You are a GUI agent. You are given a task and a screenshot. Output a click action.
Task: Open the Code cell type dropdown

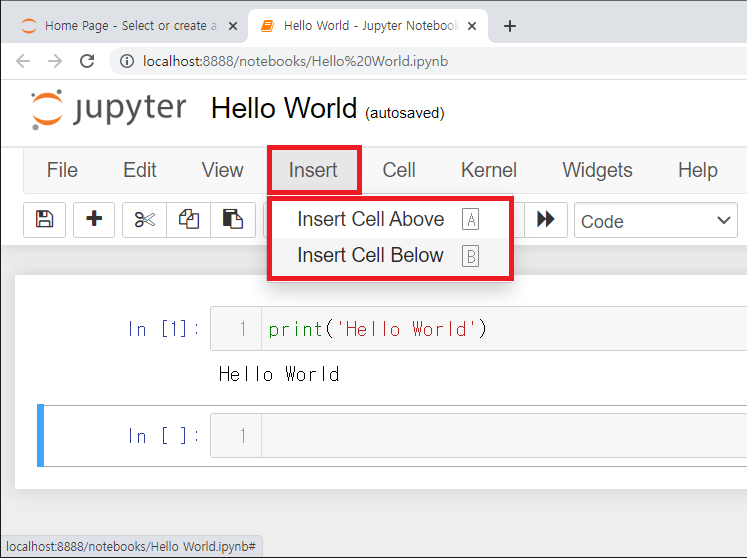656,221
